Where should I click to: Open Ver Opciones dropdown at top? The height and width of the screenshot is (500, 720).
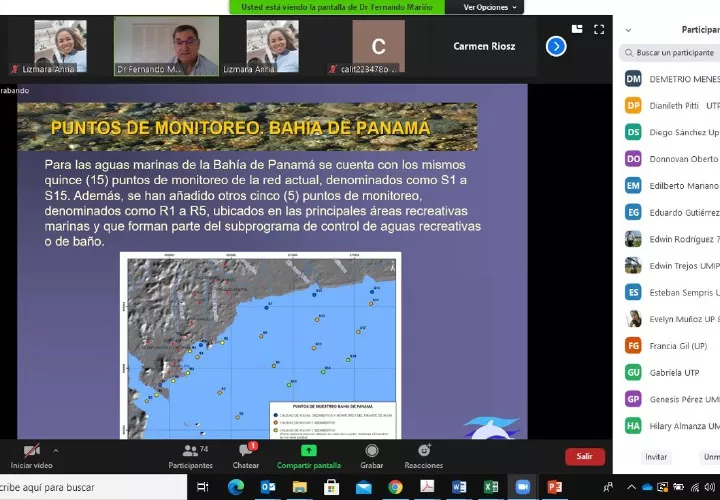491,7
